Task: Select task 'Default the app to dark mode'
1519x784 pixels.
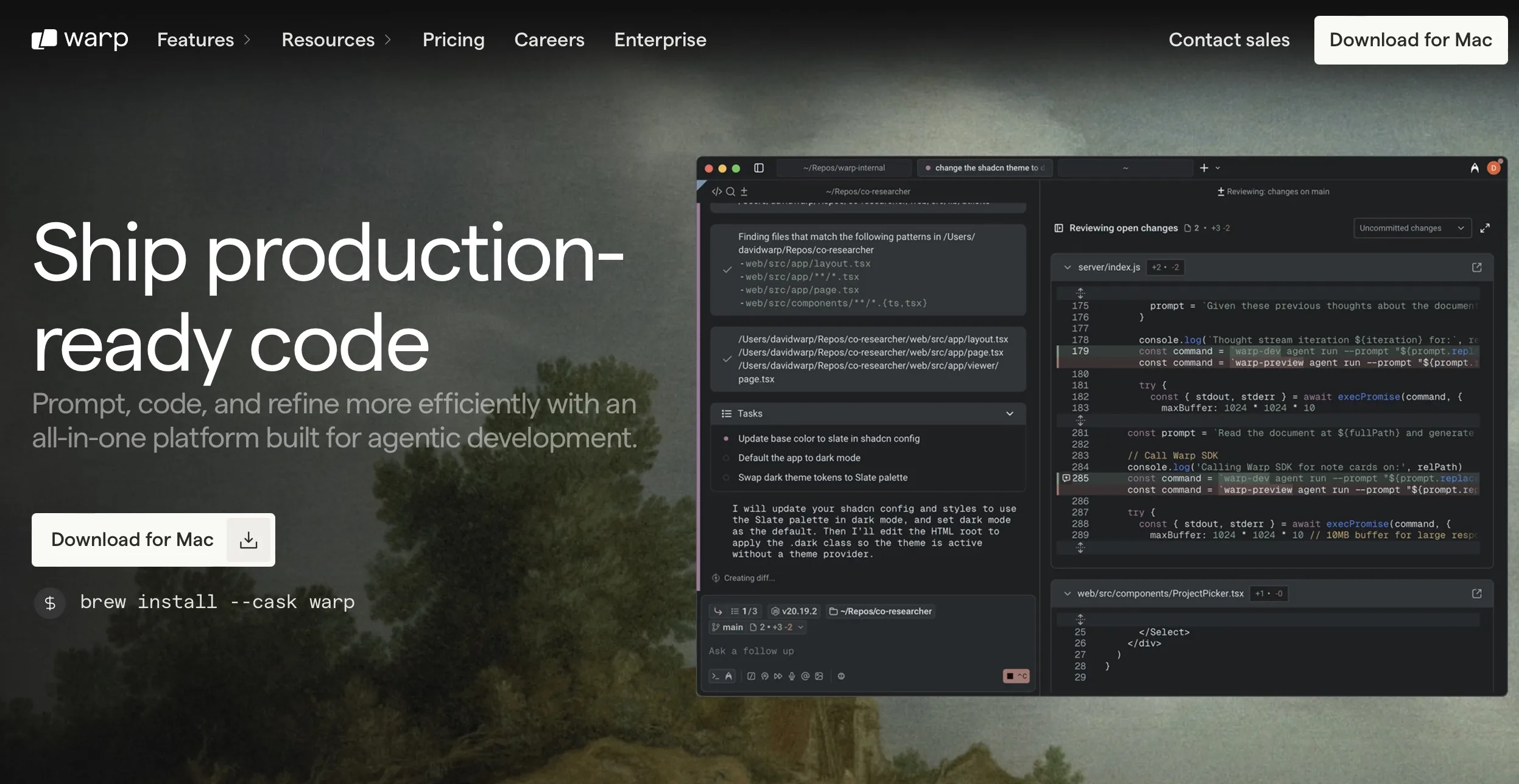Action: tap(799, 458)
